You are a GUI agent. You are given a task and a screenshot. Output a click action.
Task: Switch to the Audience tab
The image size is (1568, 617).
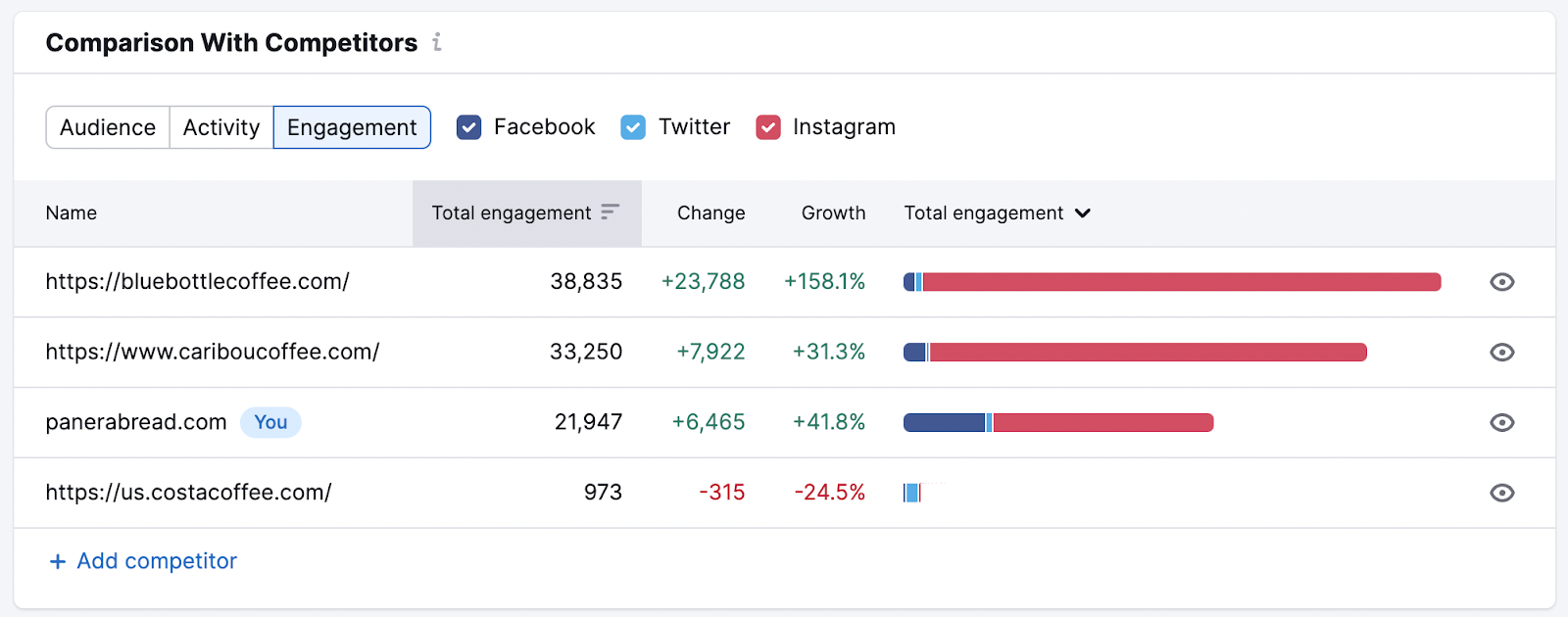pyautogui.click(x=108, y=127)
